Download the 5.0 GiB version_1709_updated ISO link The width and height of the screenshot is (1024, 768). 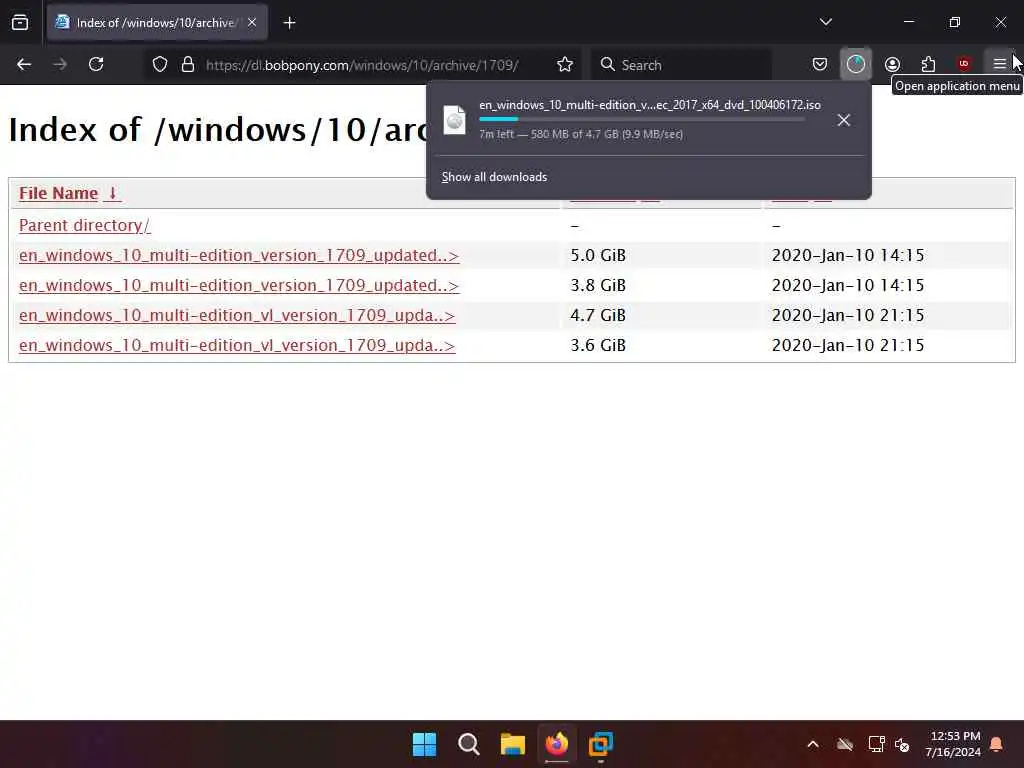239,255
